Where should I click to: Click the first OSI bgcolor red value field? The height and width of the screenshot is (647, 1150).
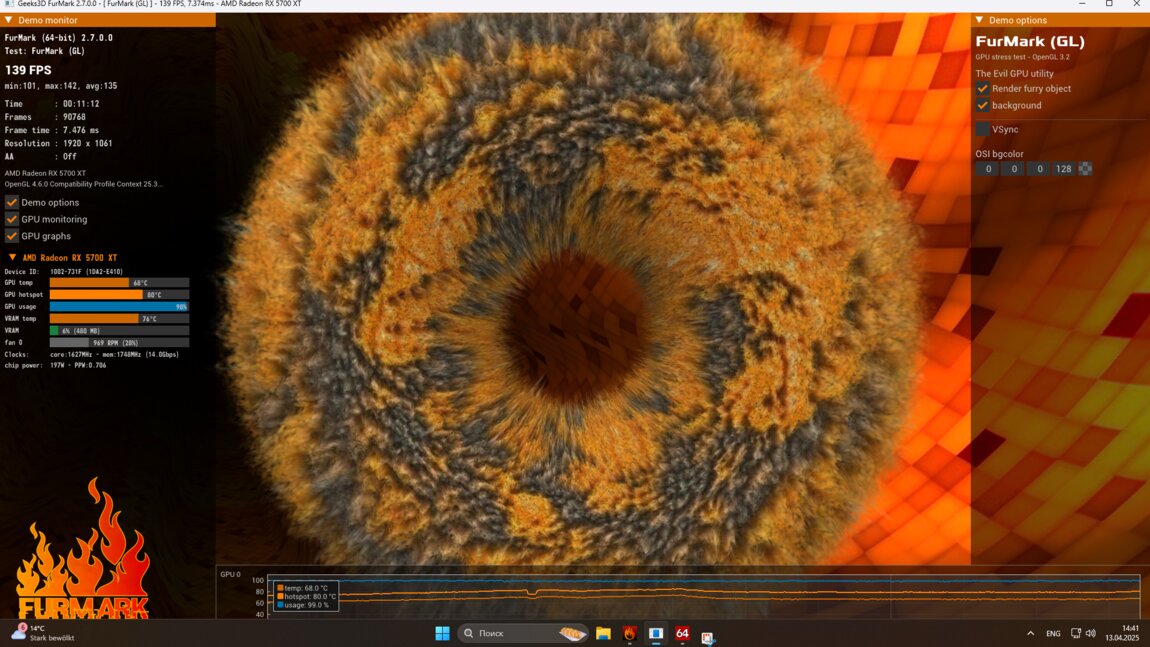click(x=988, y=169)
